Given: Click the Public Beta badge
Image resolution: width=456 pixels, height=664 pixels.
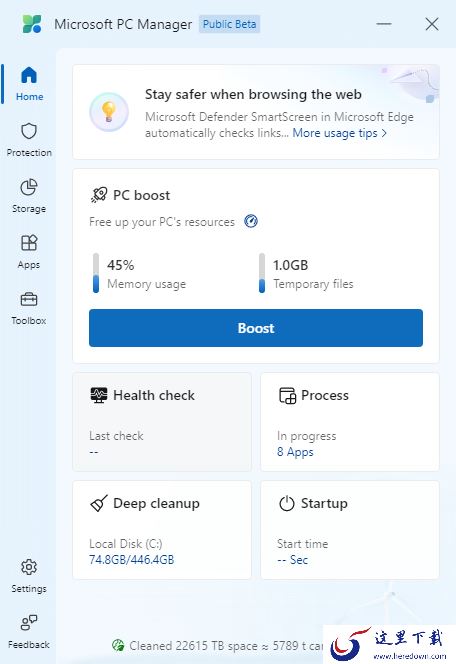Looking at the screenshot, I should coord(229,24).
